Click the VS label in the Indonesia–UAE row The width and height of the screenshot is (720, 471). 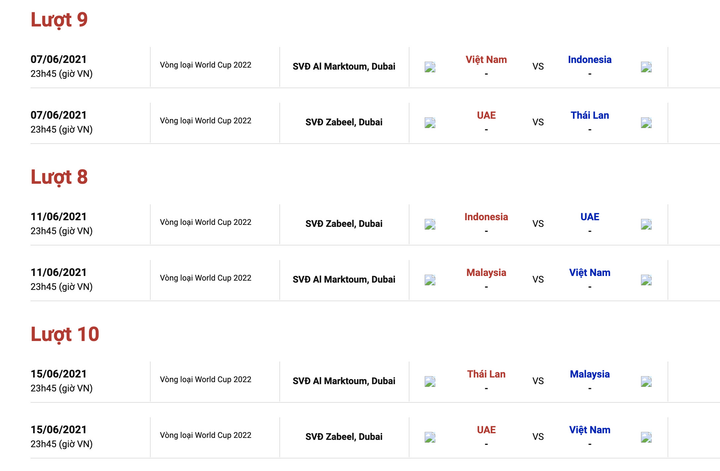[x=538, y=224]
